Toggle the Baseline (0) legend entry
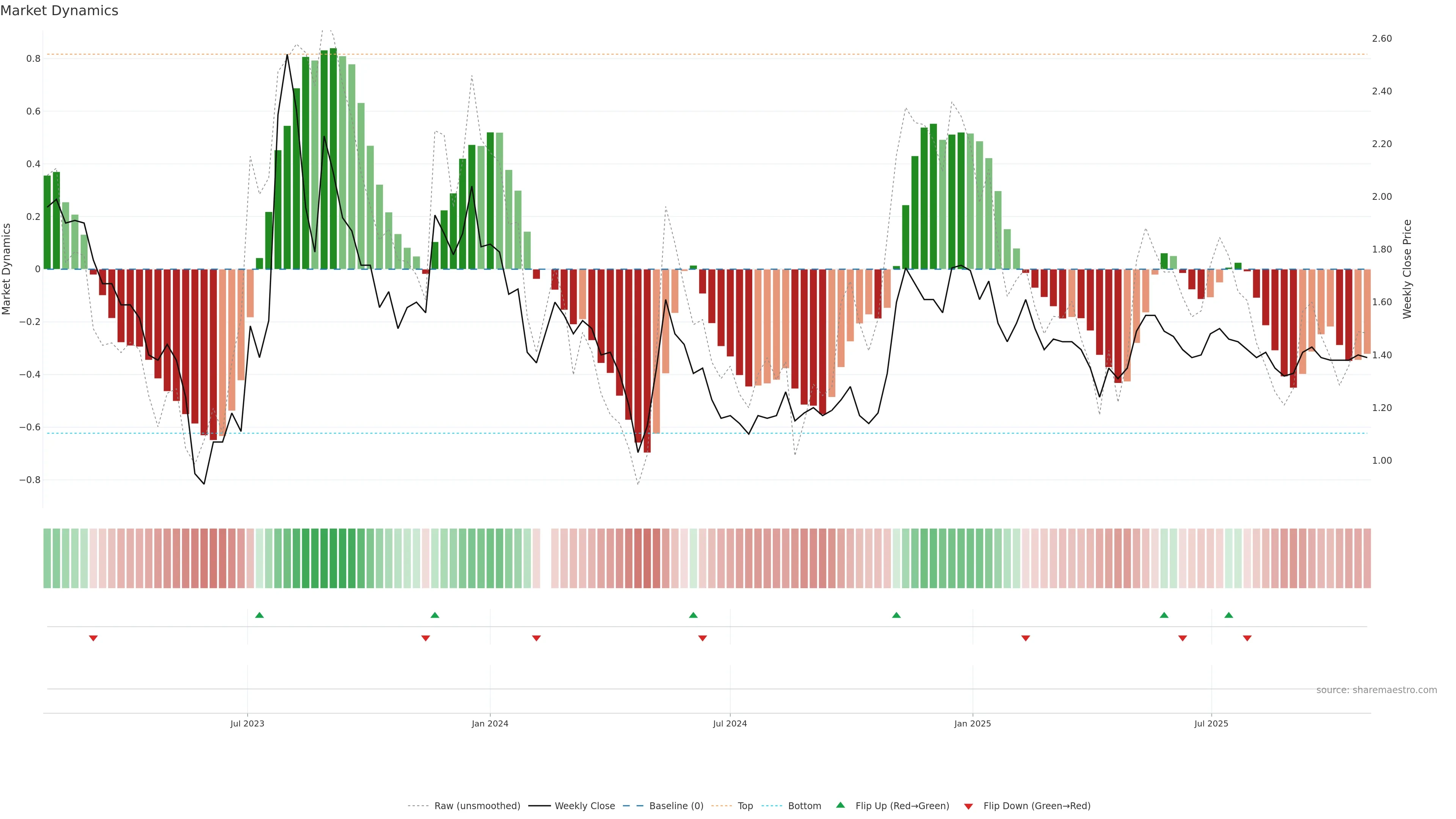The height and width of the screenshot is (819, 1456). pos(676,806)
